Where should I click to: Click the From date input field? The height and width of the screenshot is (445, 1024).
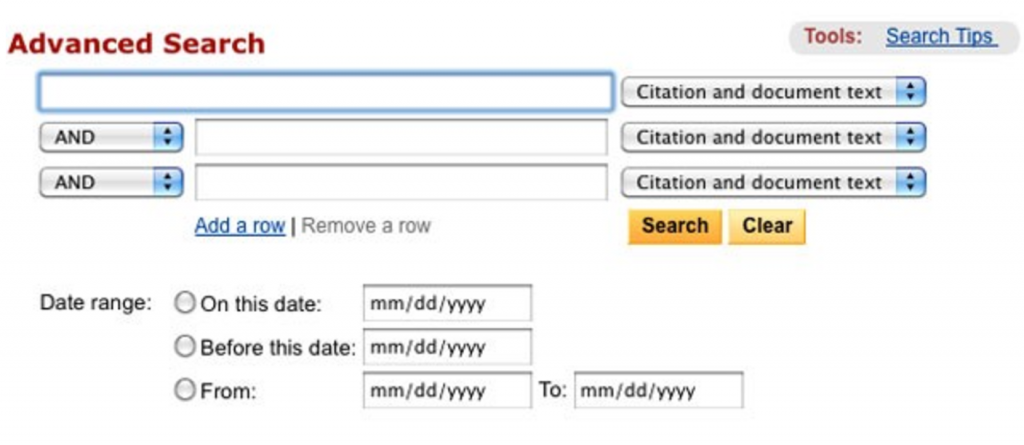pyautogui.click(x=447, y=391)
